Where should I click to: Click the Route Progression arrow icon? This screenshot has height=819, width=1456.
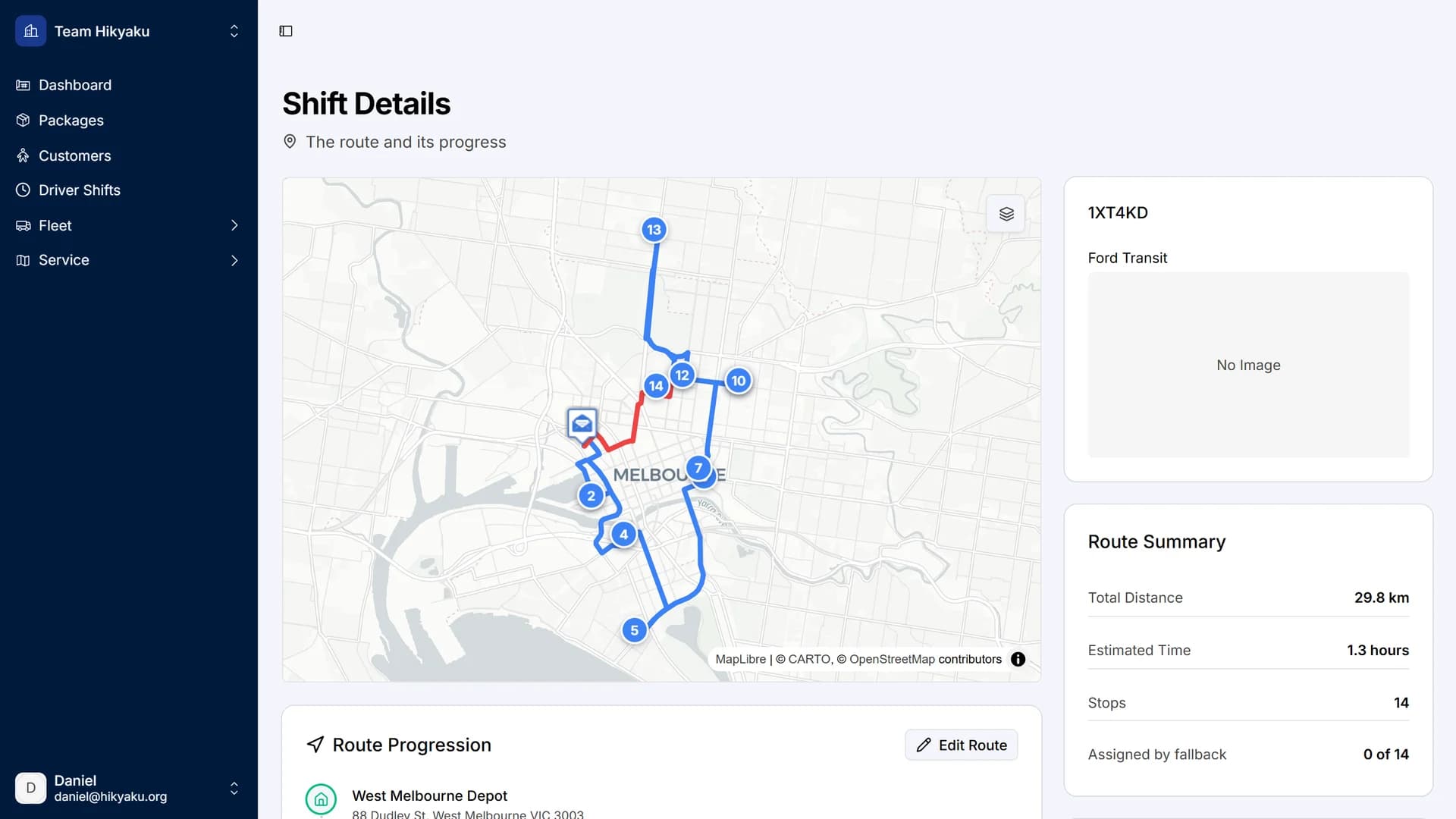(315, 745)
